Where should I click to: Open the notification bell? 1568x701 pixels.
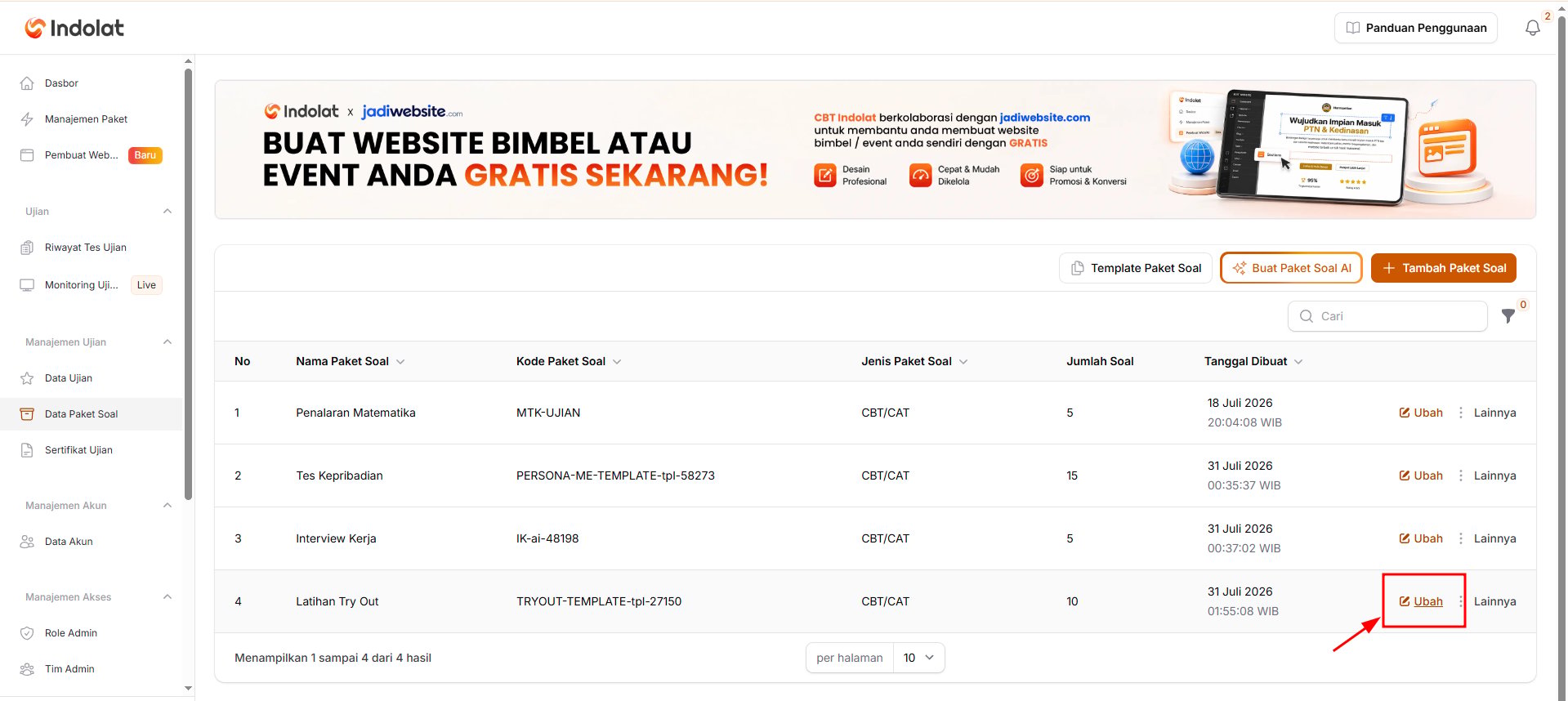pyautogui.click(x=1533, y=28)
